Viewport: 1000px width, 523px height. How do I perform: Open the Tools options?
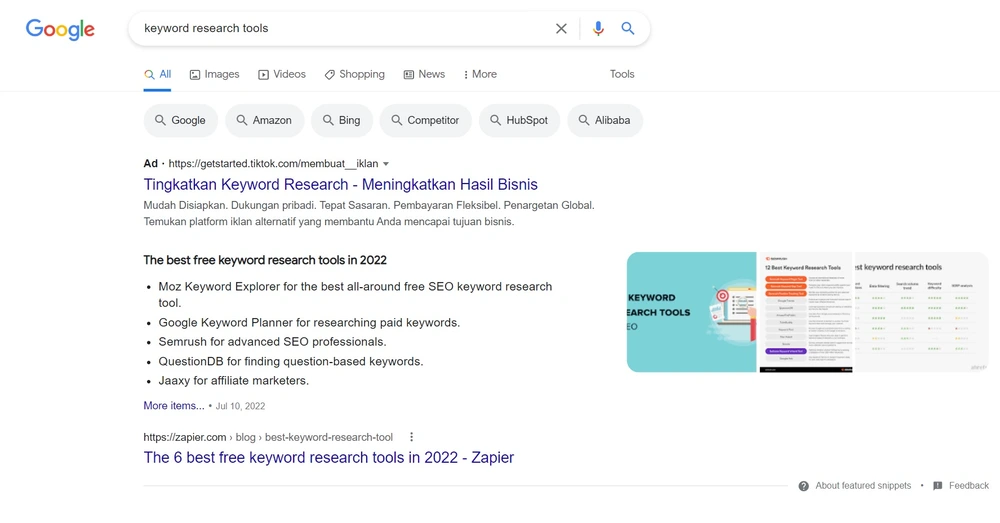(622, 75)
